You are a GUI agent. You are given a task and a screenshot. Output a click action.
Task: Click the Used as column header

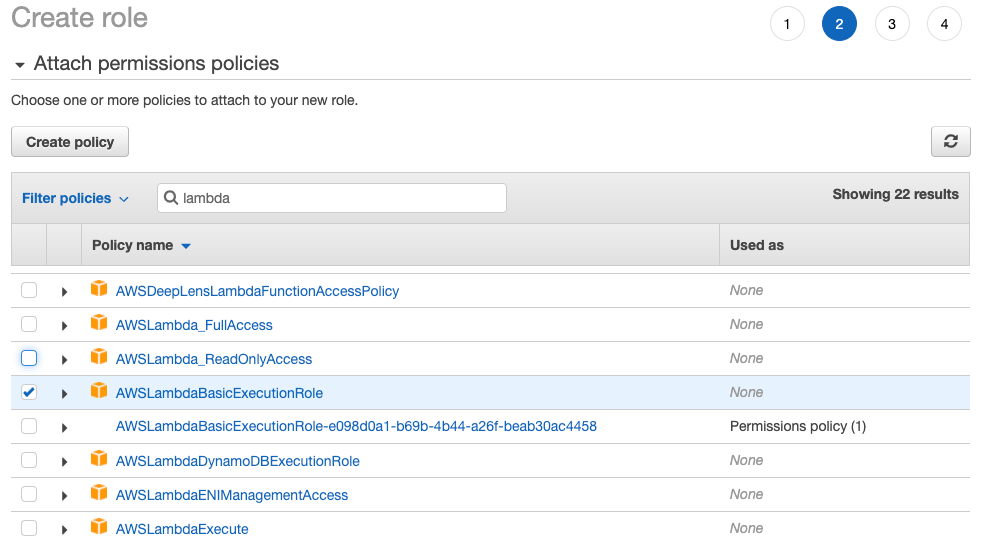click(x=756, y=245)
